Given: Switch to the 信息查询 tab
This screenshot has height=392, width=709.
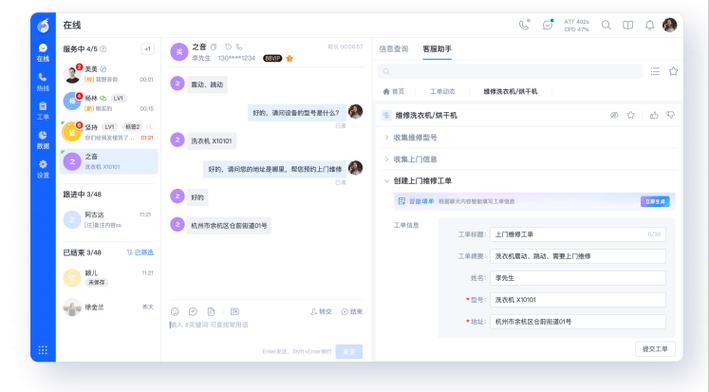Looking at the screenshot, I should pos(393,49).
